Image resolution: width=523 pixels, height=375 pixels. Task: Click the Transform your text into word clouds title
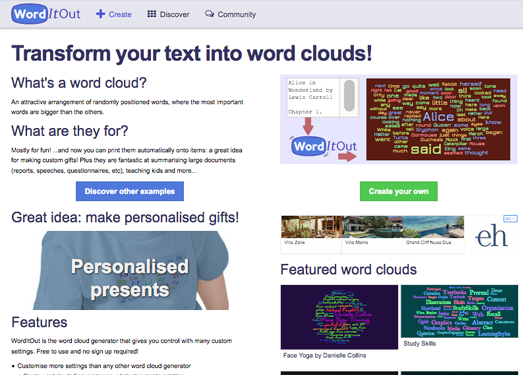(x=191, y=53)
